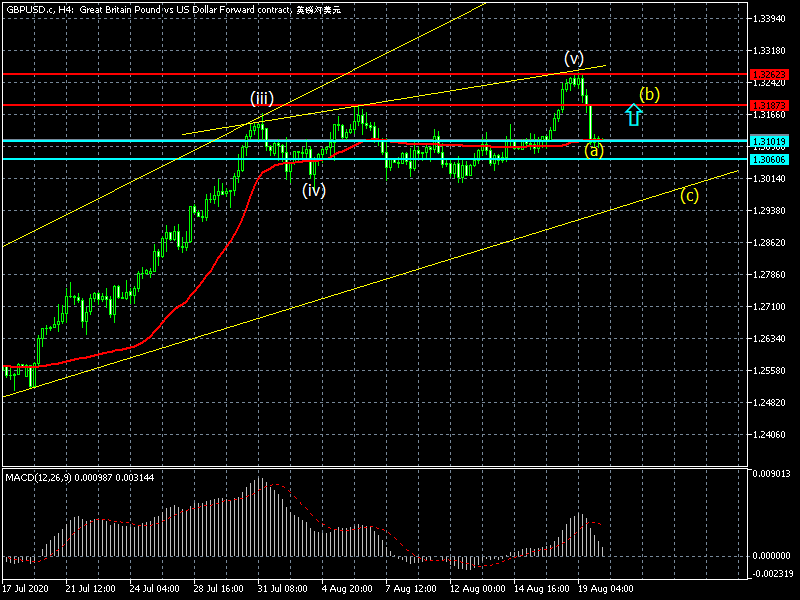This screenshot has width=800, height=600.
Task: Click the 1.24060 price scale value
Action: 771,435
